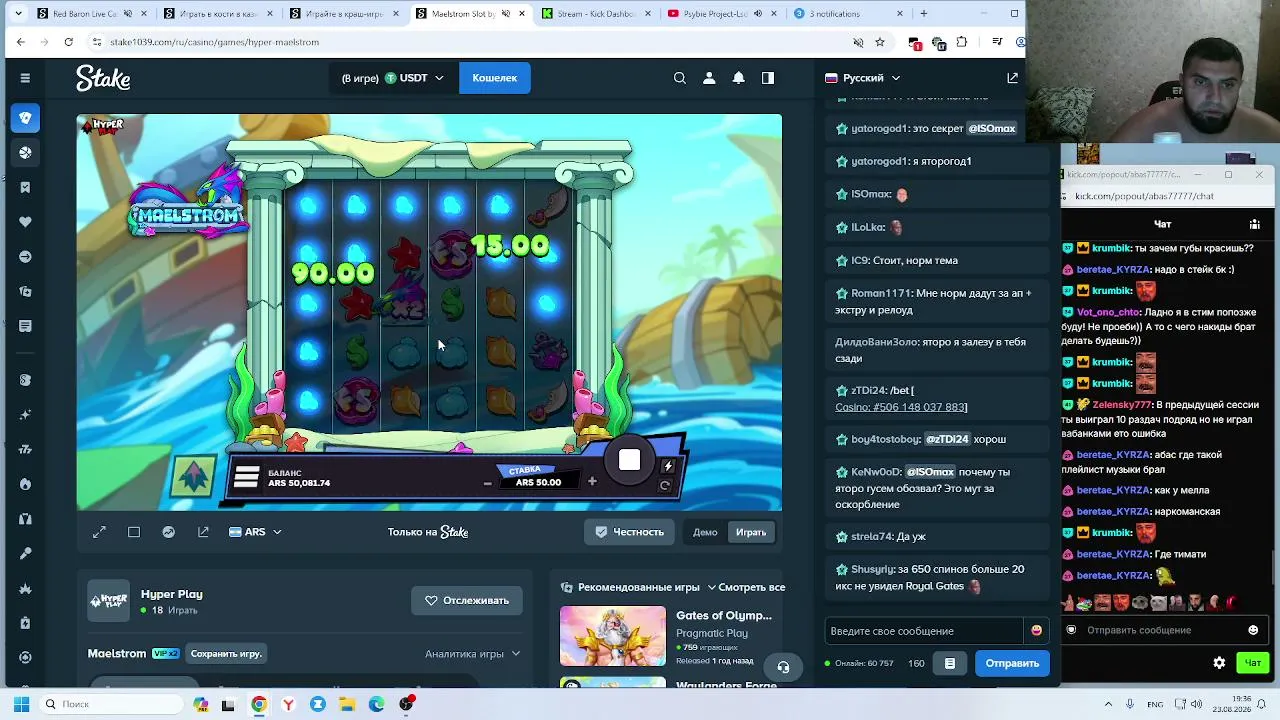
Task: Open Kick chat settings gear
Action: 1219,663
